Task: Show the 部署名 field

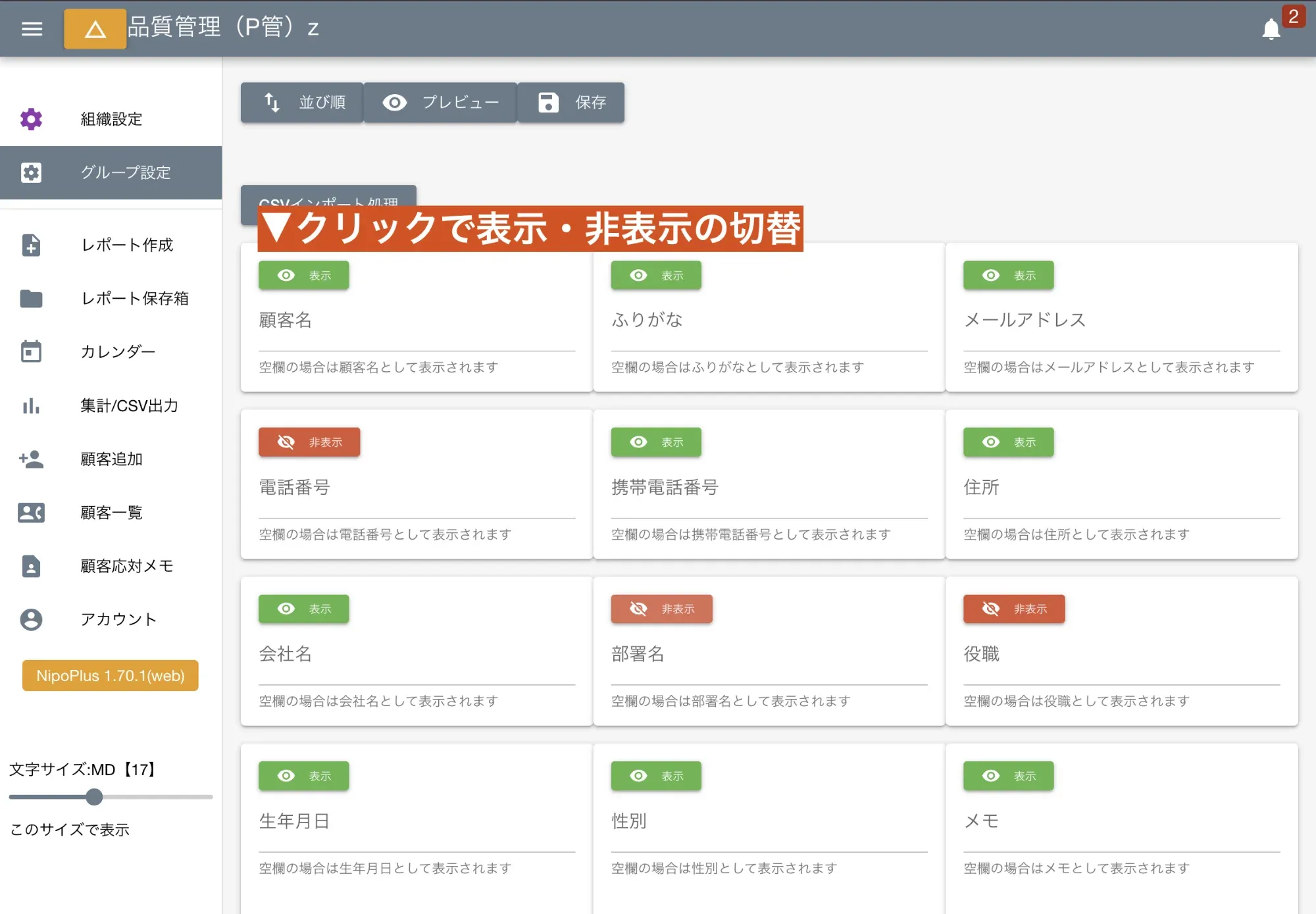Action: [x=661, y=609]
